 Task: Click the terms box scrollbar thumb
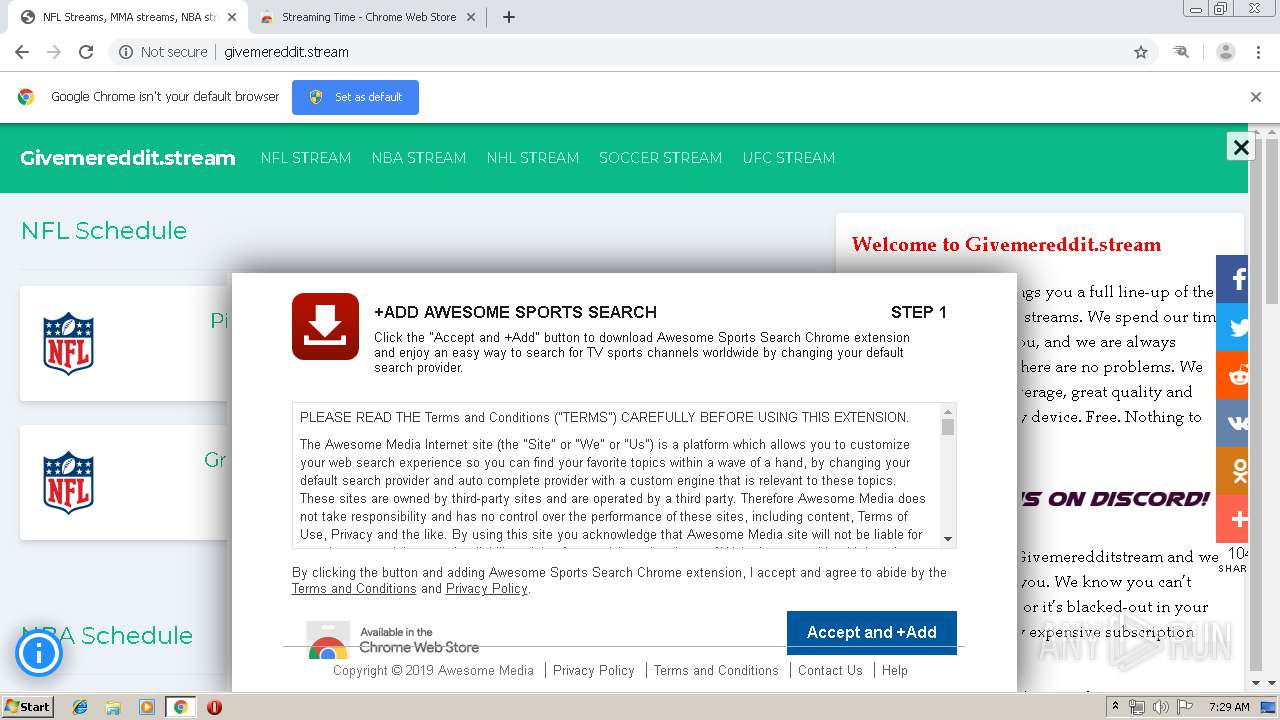(948, 427)
